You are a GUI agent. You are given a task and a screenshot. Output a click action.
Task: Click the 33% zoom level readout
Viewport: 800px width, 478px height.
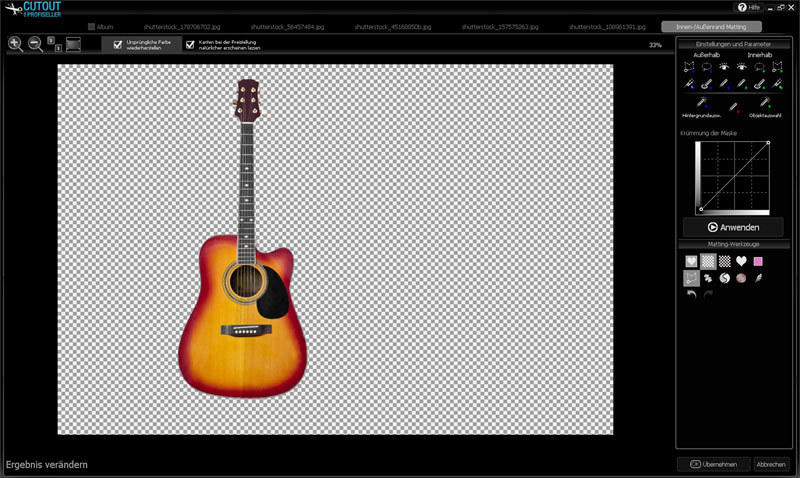point(655,45)
